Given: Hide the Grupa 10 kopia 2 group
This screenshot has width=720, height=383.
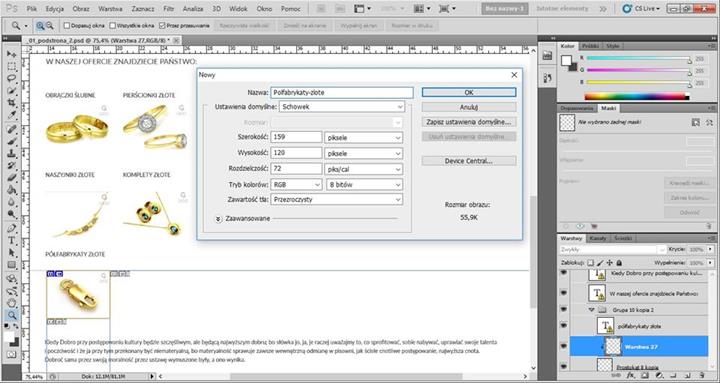Looking at the screenshot, I should click(x=563, y=310).
